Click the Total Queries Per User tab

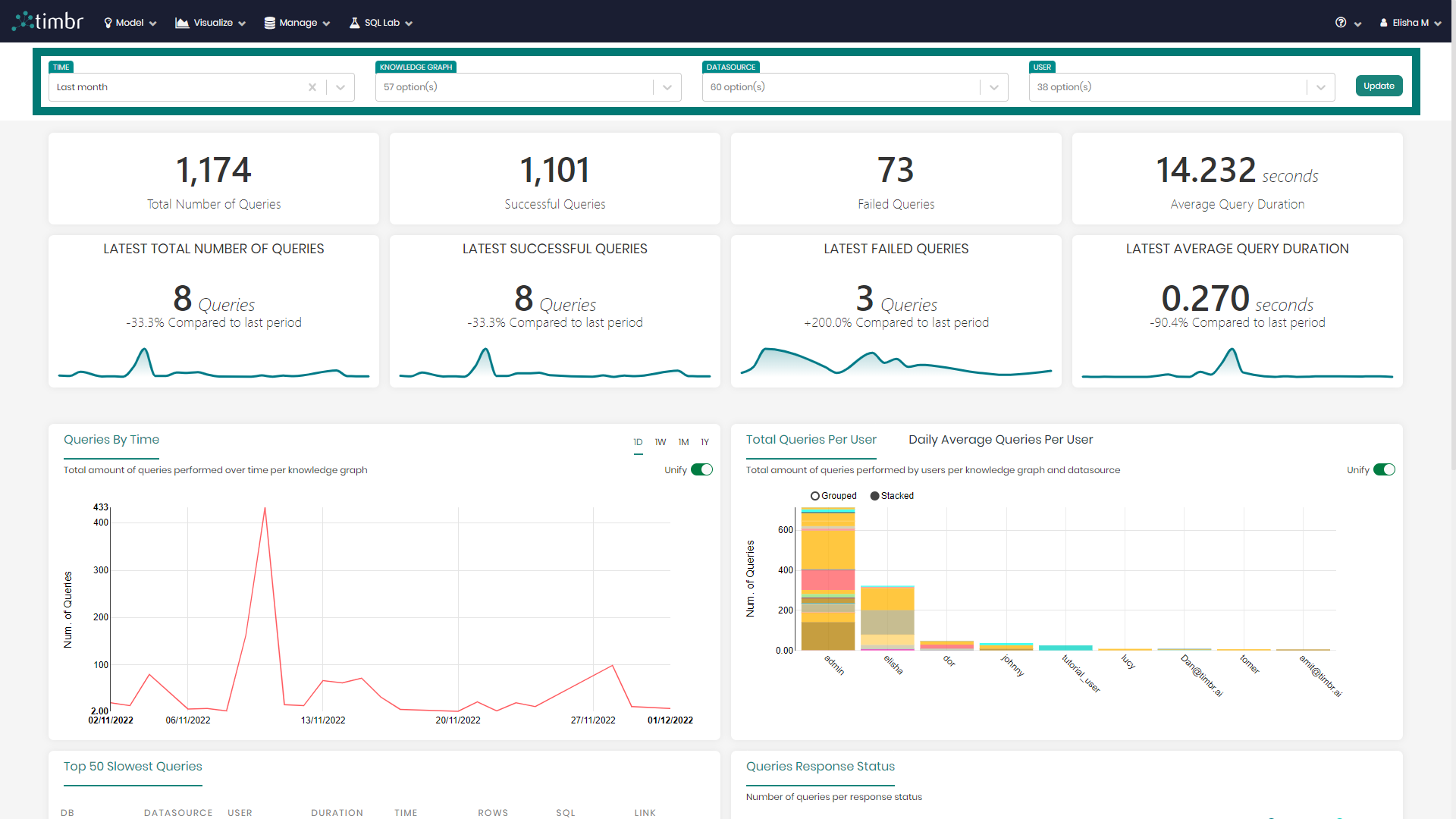[810, 439]
